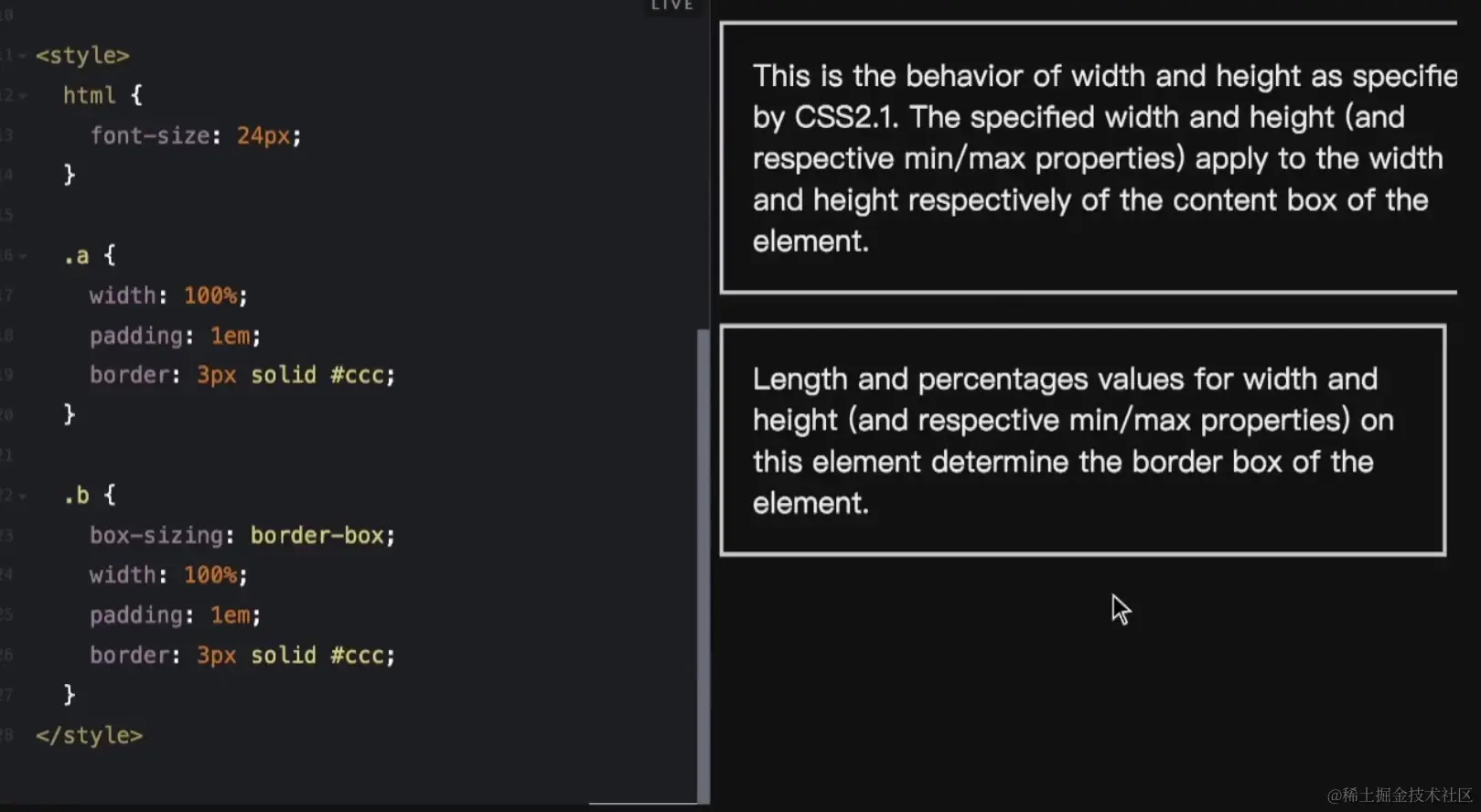1481x812 pixels.
Task: Click the watermark text at bottom right
Action: (1400, 795)
